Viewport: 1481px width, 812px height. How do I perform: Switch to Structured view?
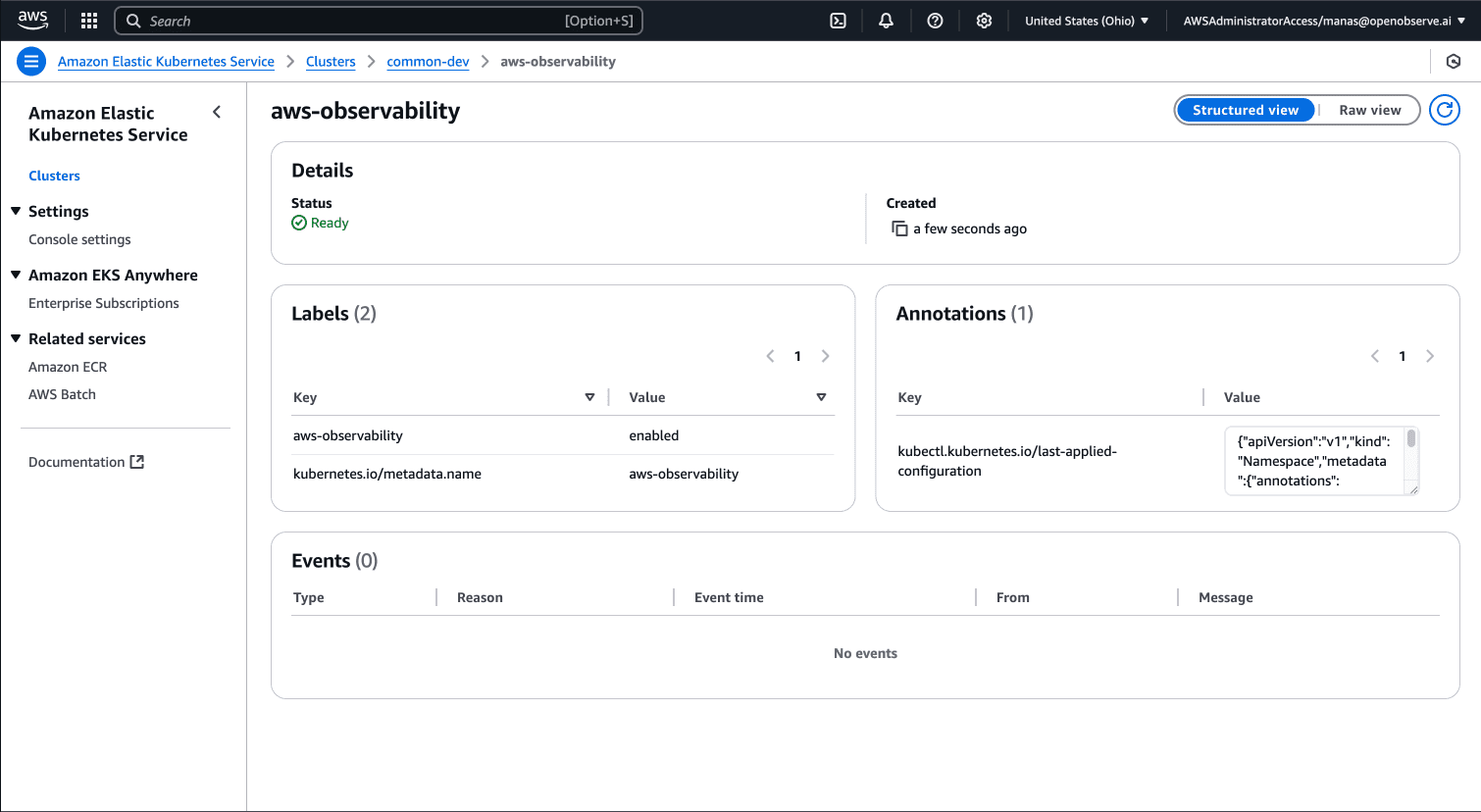(1245, 110)
